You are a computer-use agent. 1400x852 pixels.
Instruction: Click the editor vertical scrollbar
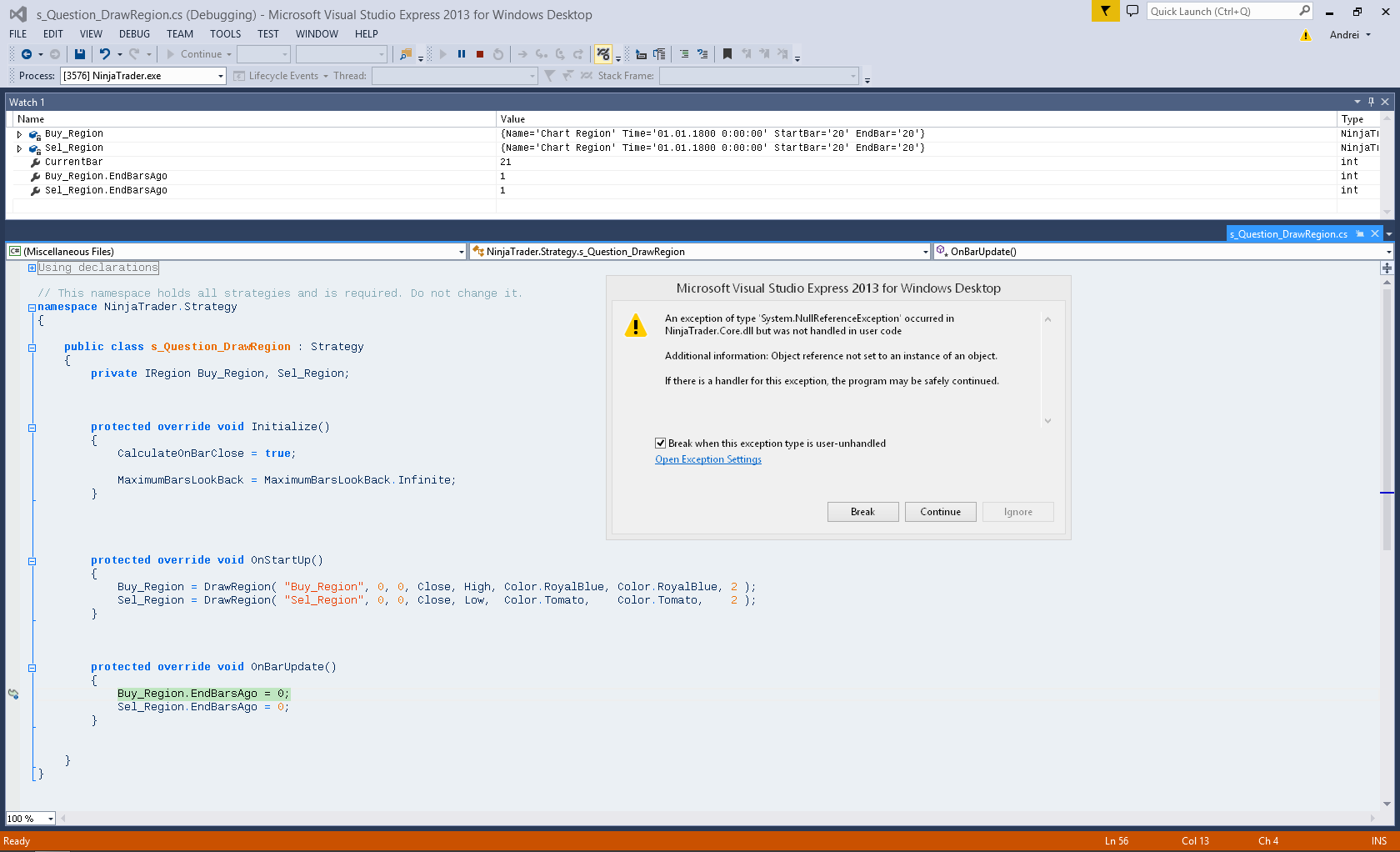tap(1387, 542)
